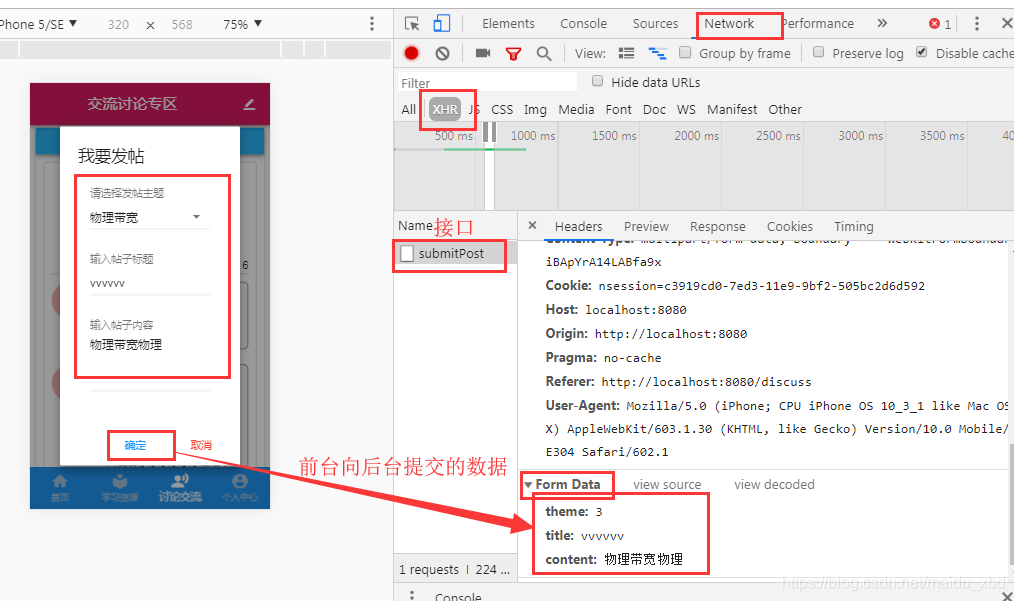This screenshot has width=1014, height=601.
Task: Filter requests by Manifest type
Action: pos(731,109)
